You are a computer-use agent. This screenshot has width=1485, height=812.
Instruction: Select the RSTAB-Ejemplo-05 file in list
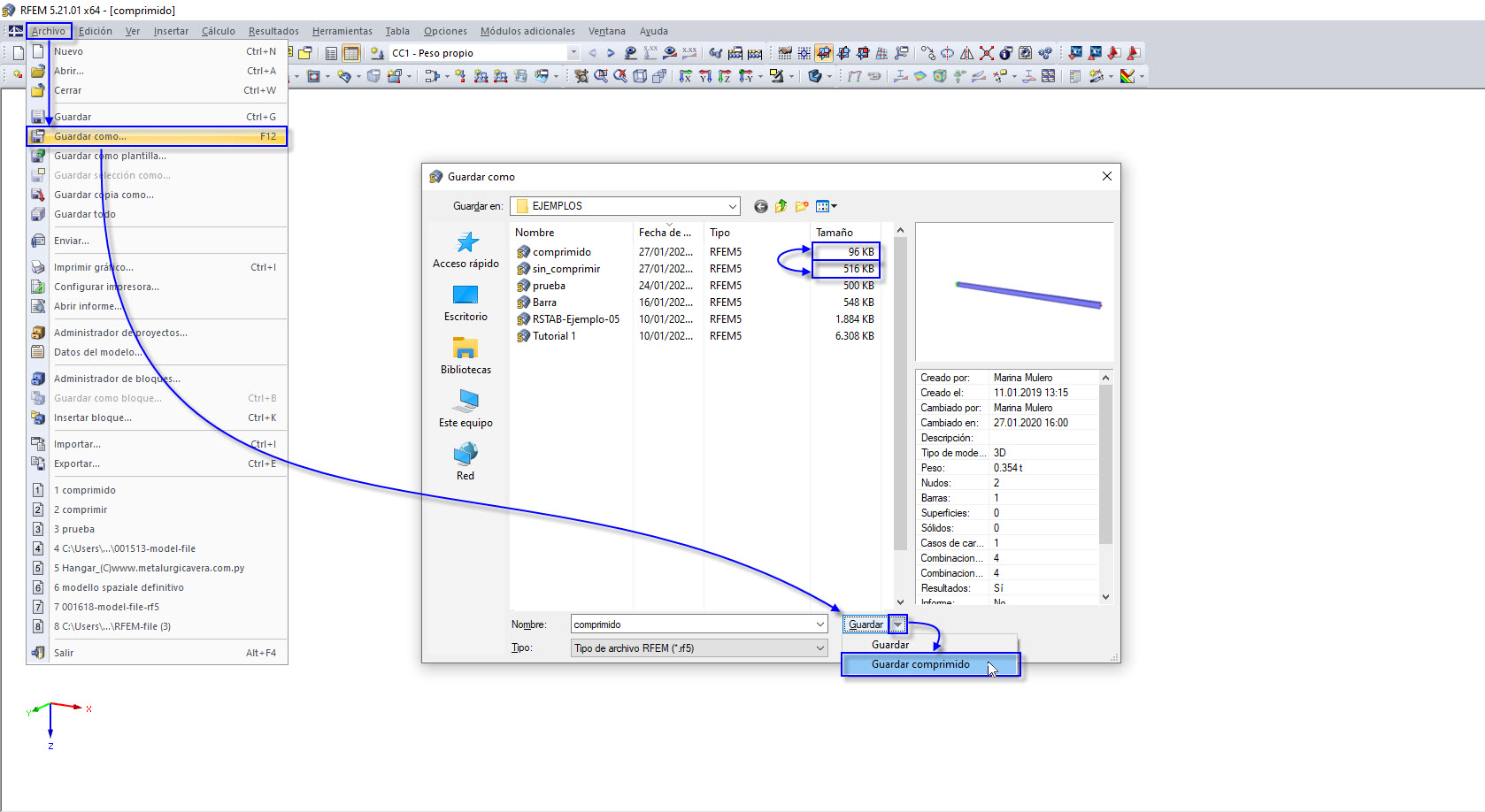point(575,319)
